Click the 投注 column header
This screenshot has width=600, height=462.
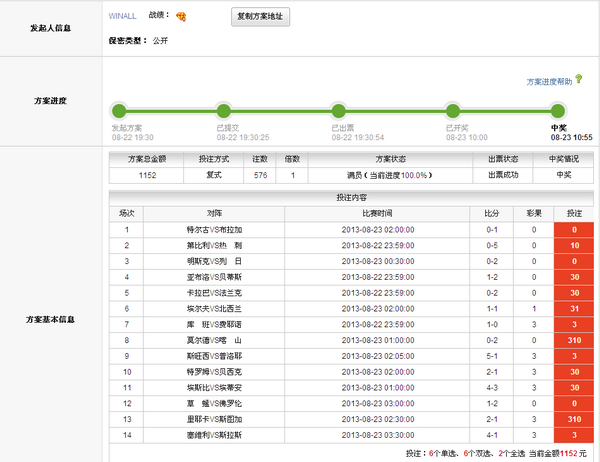tap(574, 213)
